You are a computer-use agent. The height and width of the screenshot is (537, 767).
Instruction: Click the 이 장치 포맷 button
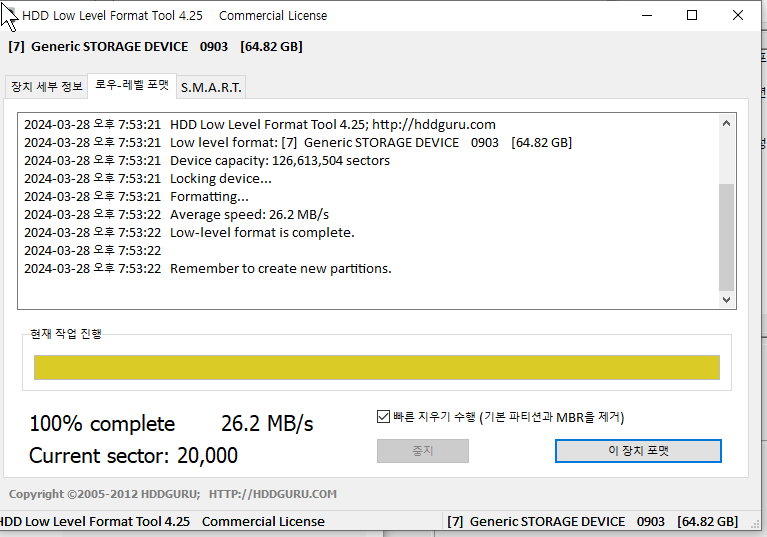[638, 450]
